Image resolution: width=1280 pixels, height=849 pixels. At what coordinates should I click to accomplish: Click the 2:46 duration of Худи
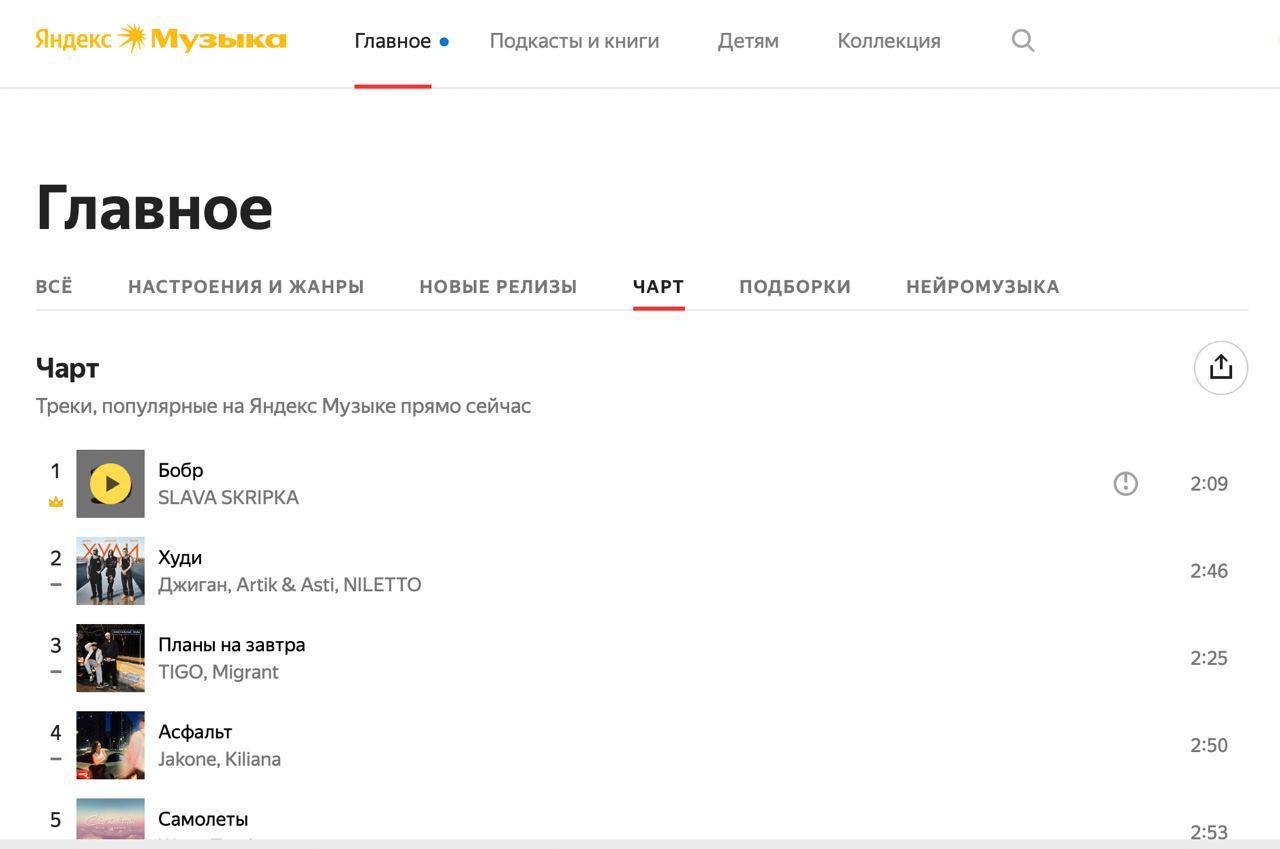tap(1209, 571)
